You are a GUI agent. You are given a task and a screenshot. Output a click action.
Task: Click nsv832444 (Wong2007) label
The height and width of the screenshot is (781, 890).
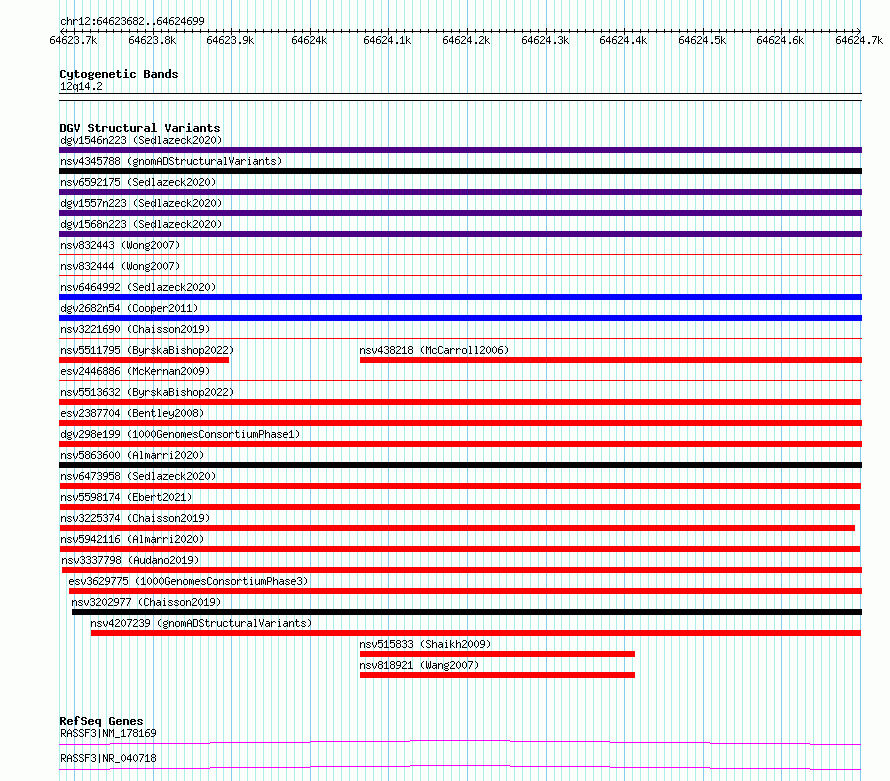120,266
